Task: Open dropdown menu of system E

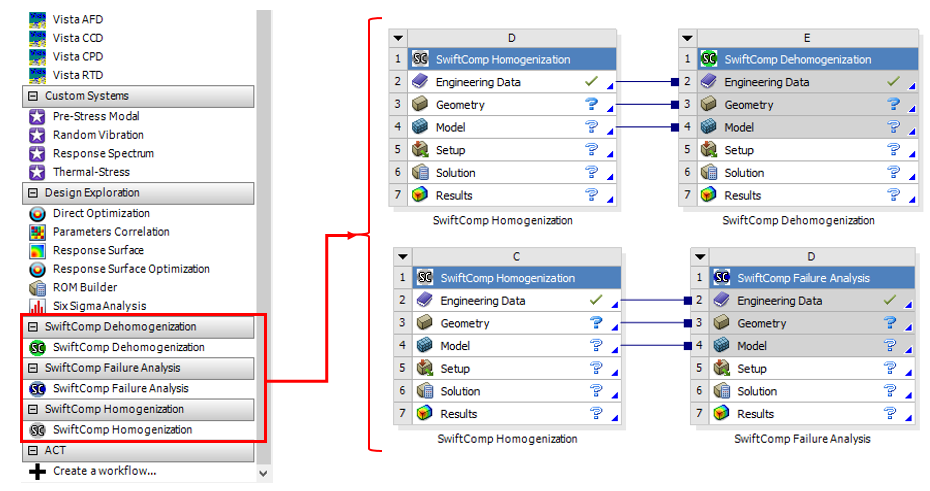Action: tap(687, 38)
